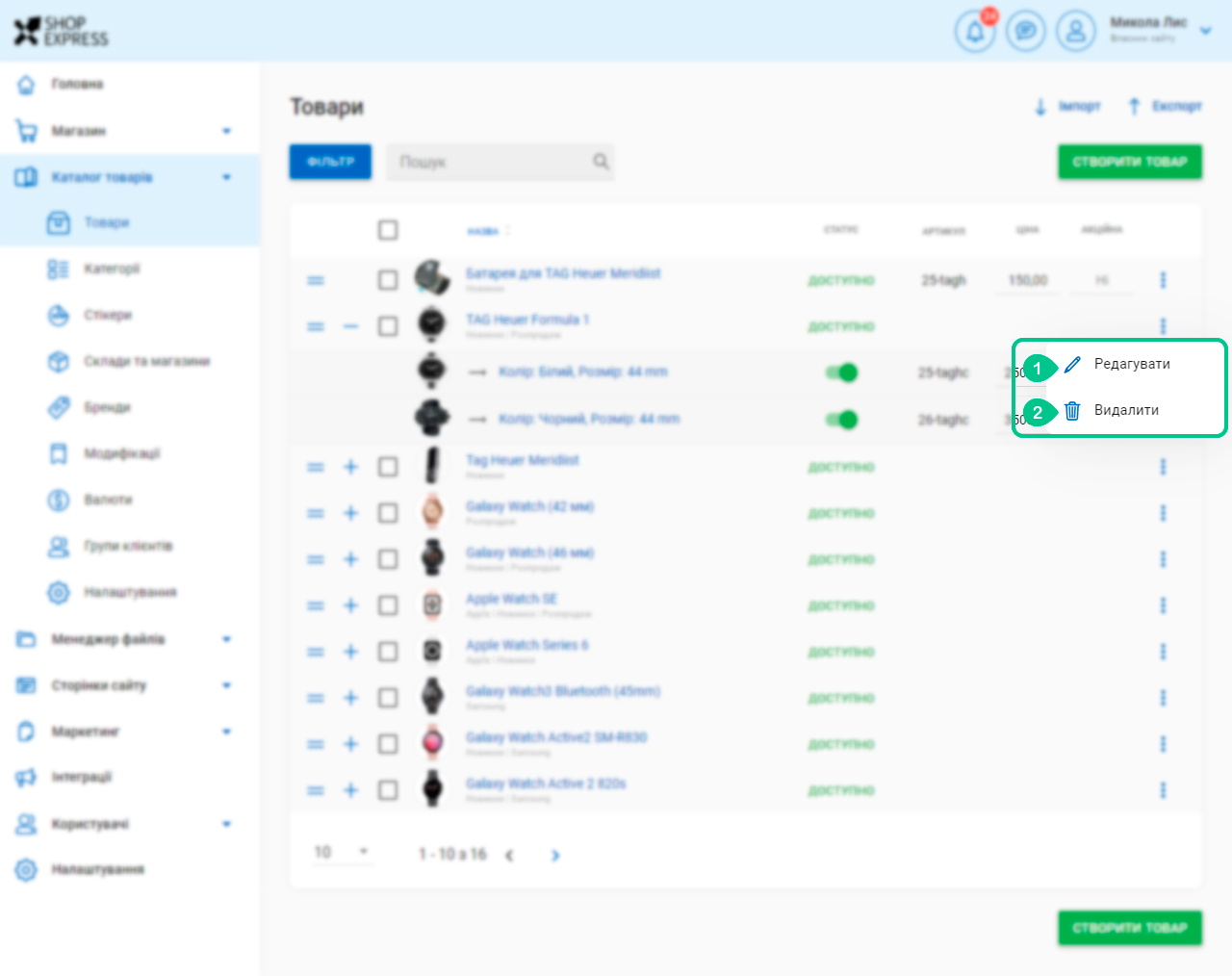Toggle availability switch for Колір: Чорний variant

(x=842, y=420)
